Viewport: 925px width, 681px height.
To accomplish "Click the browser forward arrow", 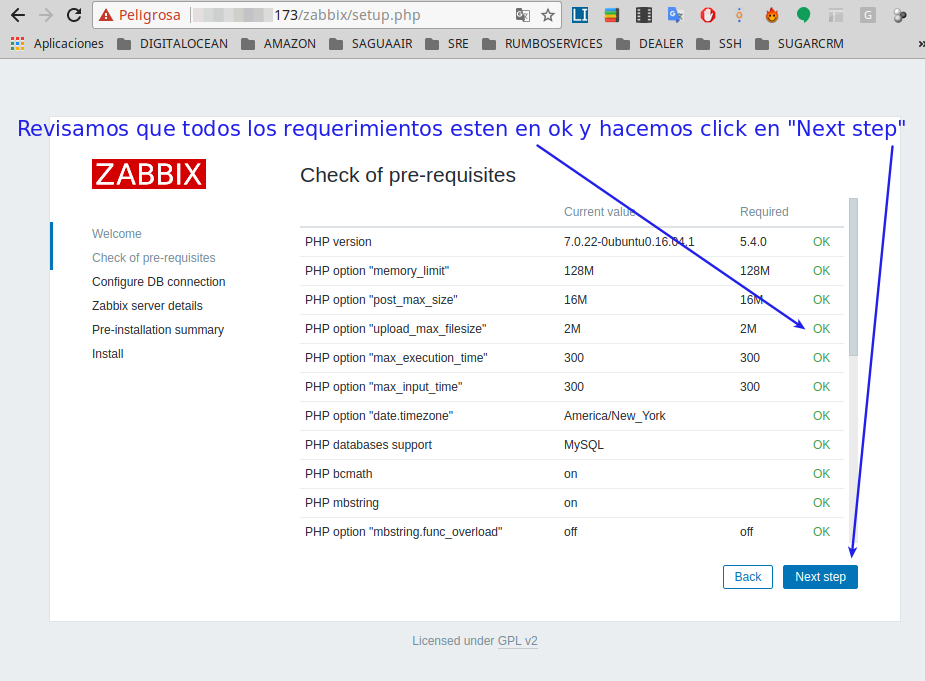I will pos(45,15).
